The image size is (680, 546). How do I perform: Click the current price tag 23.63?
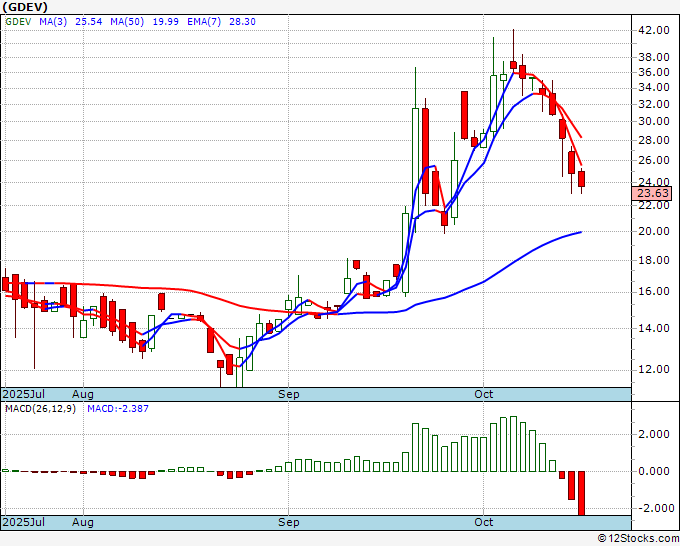(652, 193)
